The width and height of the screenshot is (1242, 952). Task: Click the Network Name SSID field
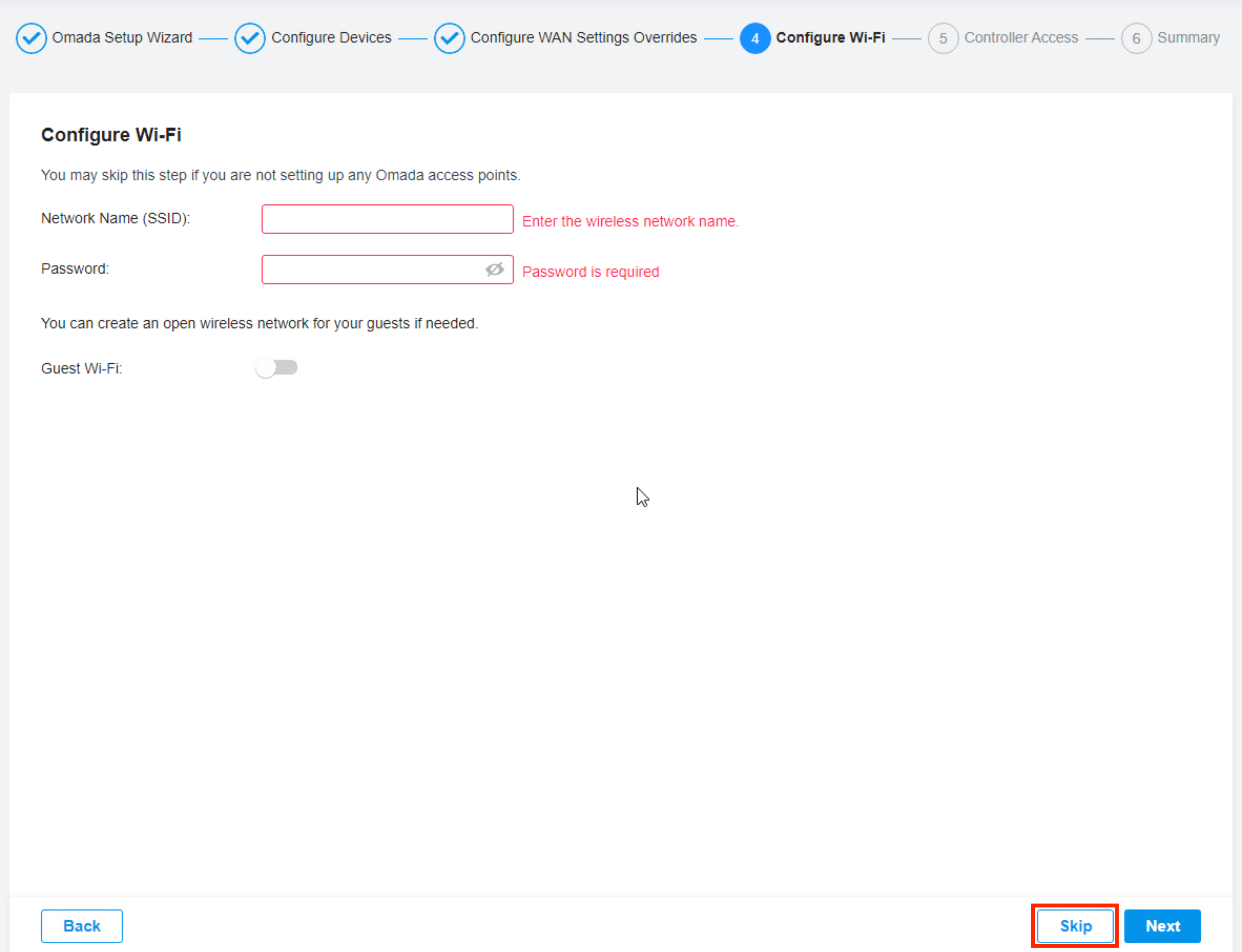[387, 219]
